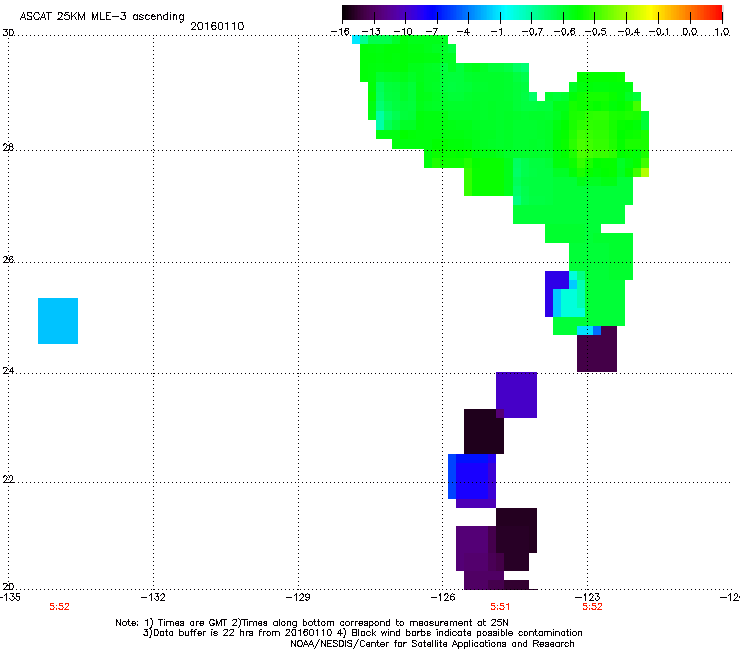Click the latitude label 28
This screenshot has width=740, height=650.
coord(8,148)
